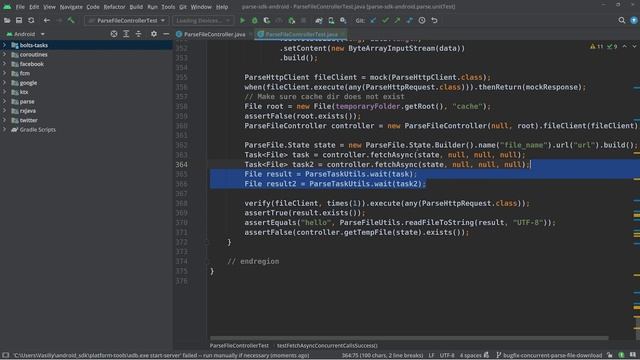The width and height of the screenshot is (640, 360).
Task: Toggle read-only lock icon in status bar
Action: click(609, 356)
